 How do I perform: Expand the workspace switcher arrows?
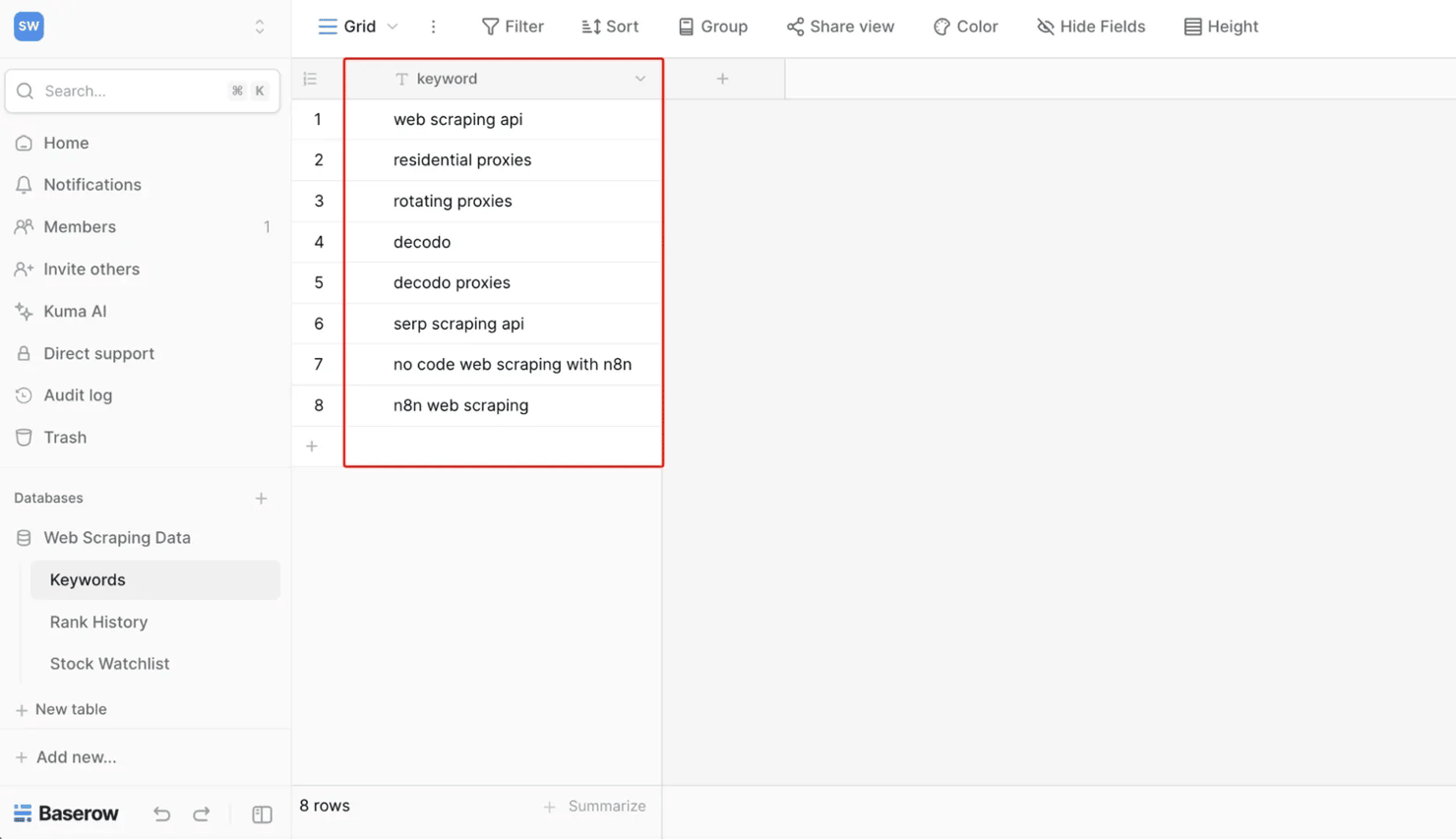[260, 27]
